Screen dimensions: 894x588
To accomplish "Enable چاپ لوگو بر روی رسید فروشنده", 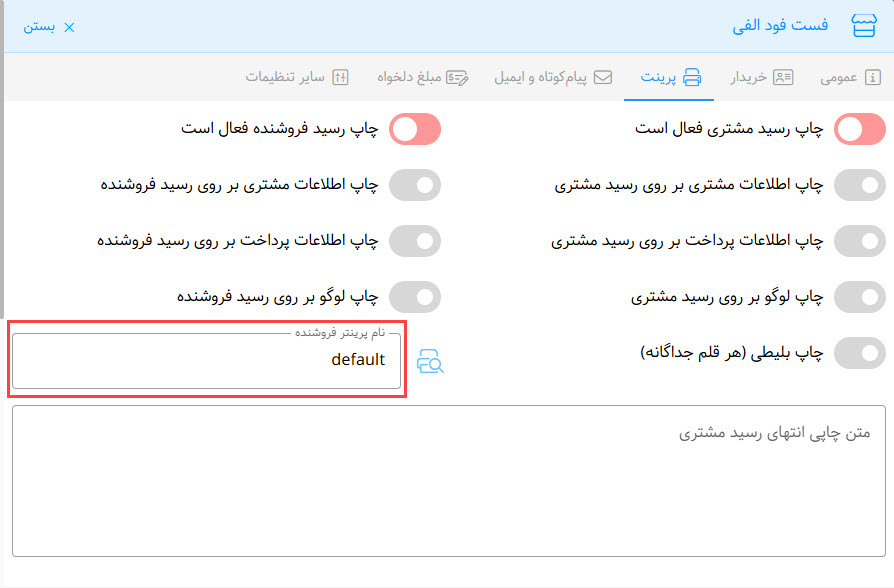I will tap(415, 297).
